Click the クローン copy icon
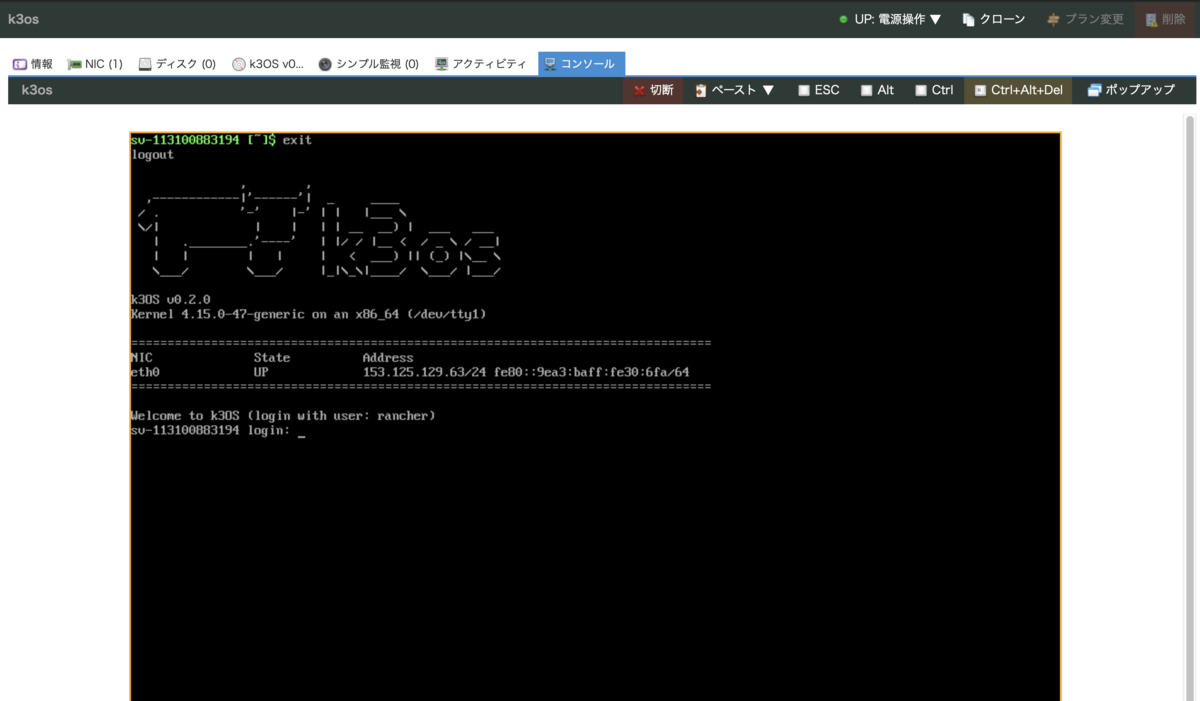 968,19
